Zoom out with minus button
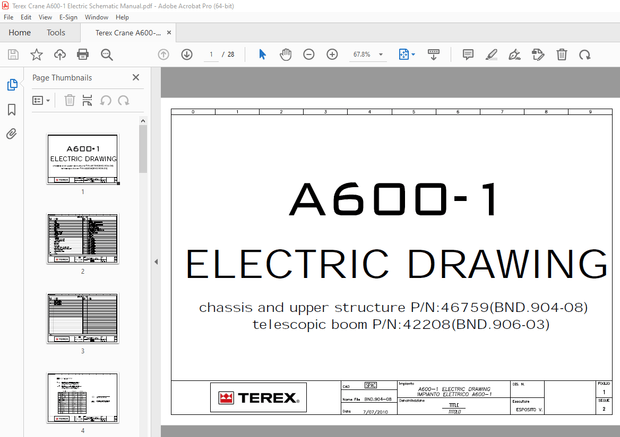 coord(309,55)
